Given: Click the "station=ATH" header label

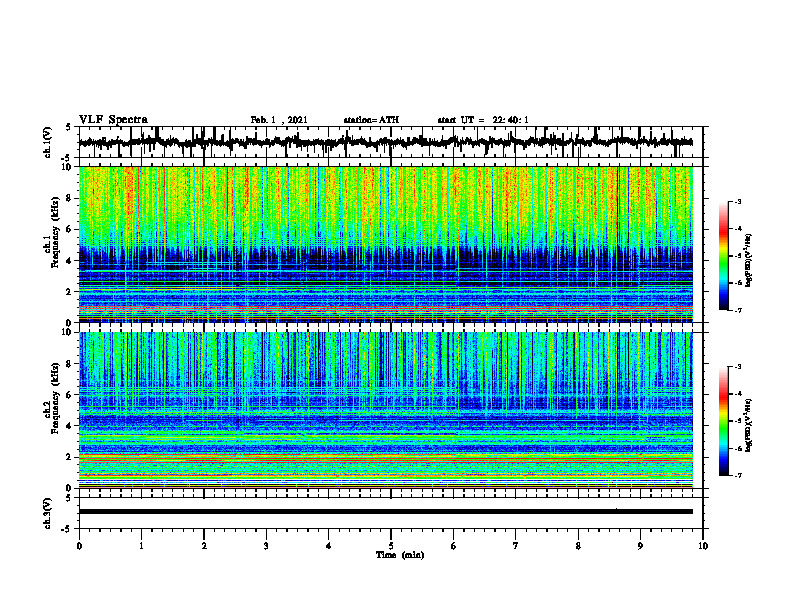Looking at the screenshot, I should pos(371,120).
